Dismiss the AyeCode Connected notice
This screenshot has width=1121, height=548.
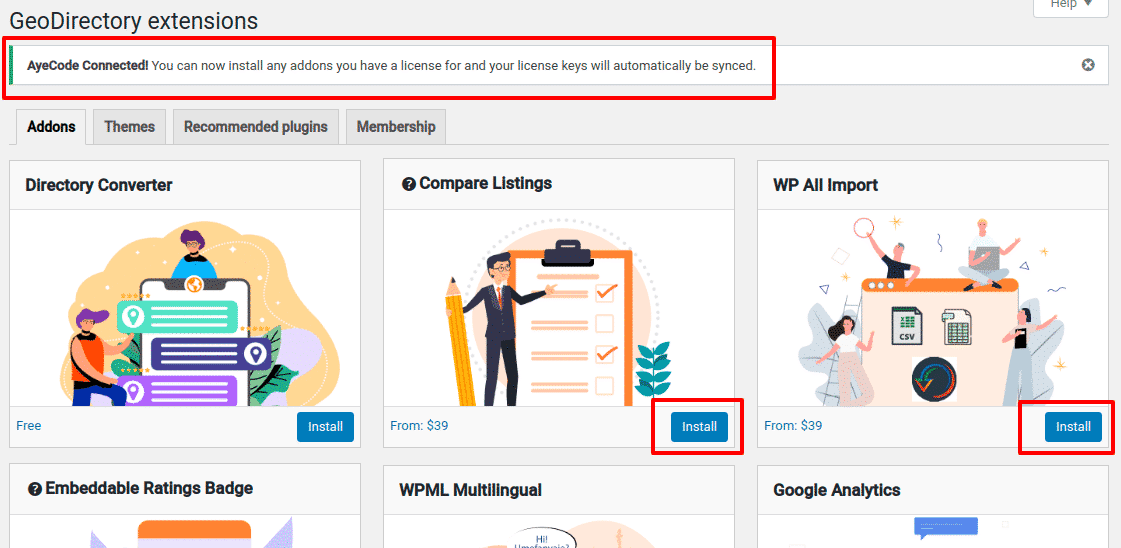point(1087,65)
